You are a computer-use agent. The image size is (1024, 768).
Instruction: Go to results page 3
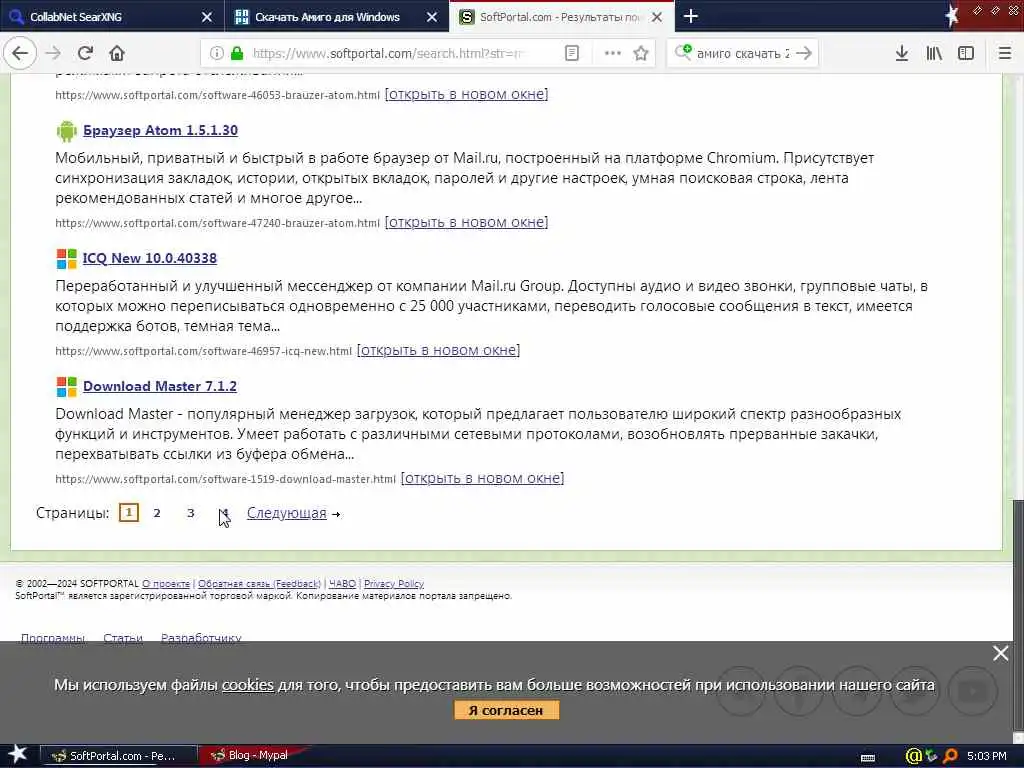point(191,513)
